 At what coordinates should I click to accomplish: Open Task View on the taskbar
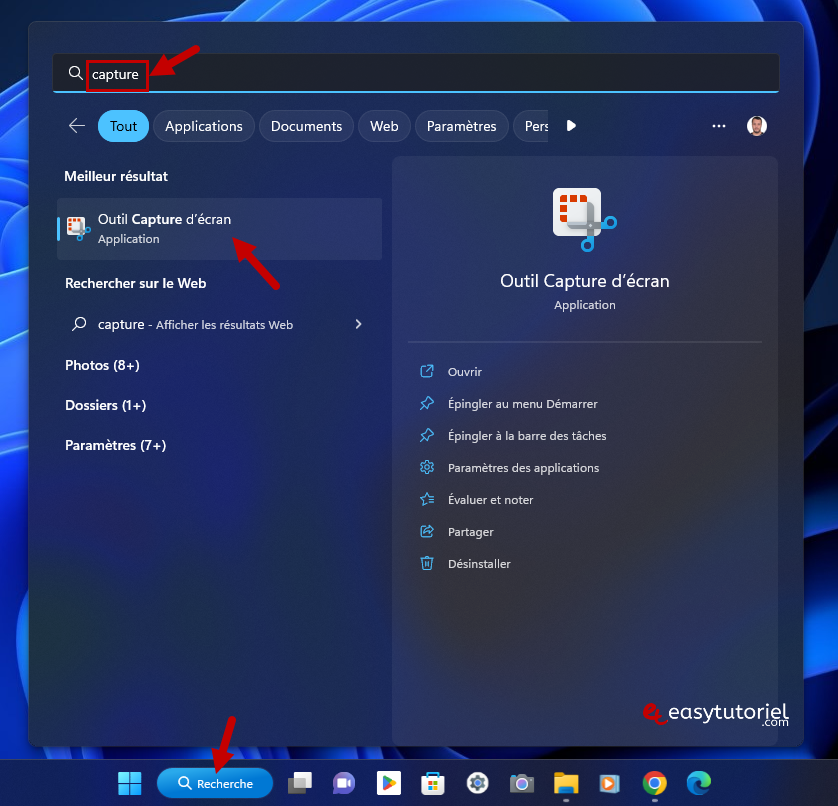pyautogui.click(x=300, y=783)
